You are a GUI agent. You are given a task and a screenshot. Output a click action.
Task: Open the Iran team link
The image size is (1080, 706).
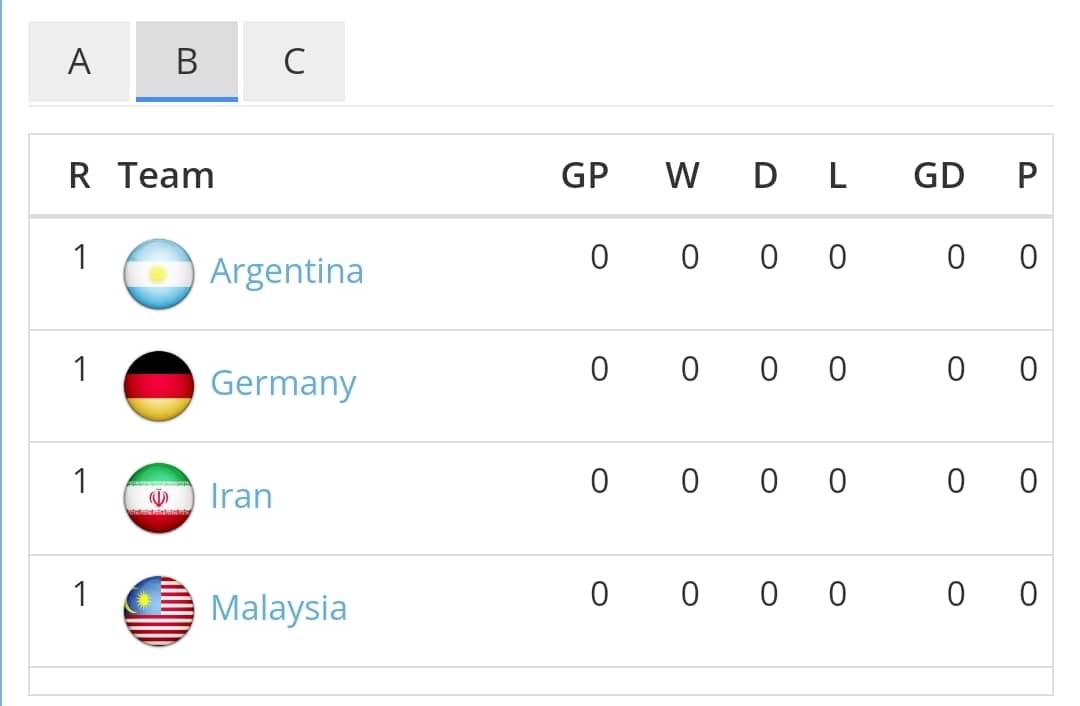(241, 496)
